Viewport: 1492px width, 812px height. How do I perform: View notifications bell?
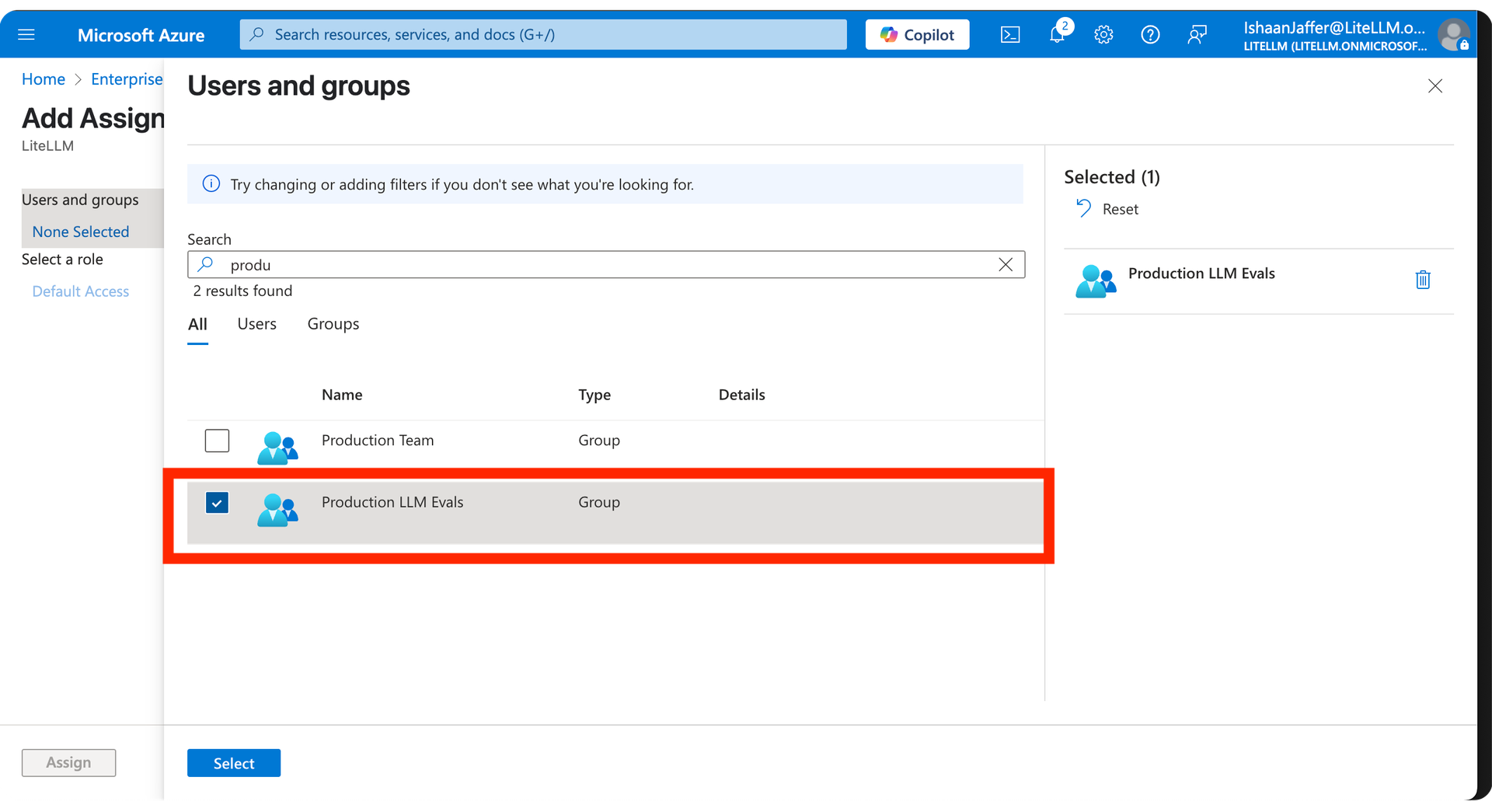[x=1057, y=34]
